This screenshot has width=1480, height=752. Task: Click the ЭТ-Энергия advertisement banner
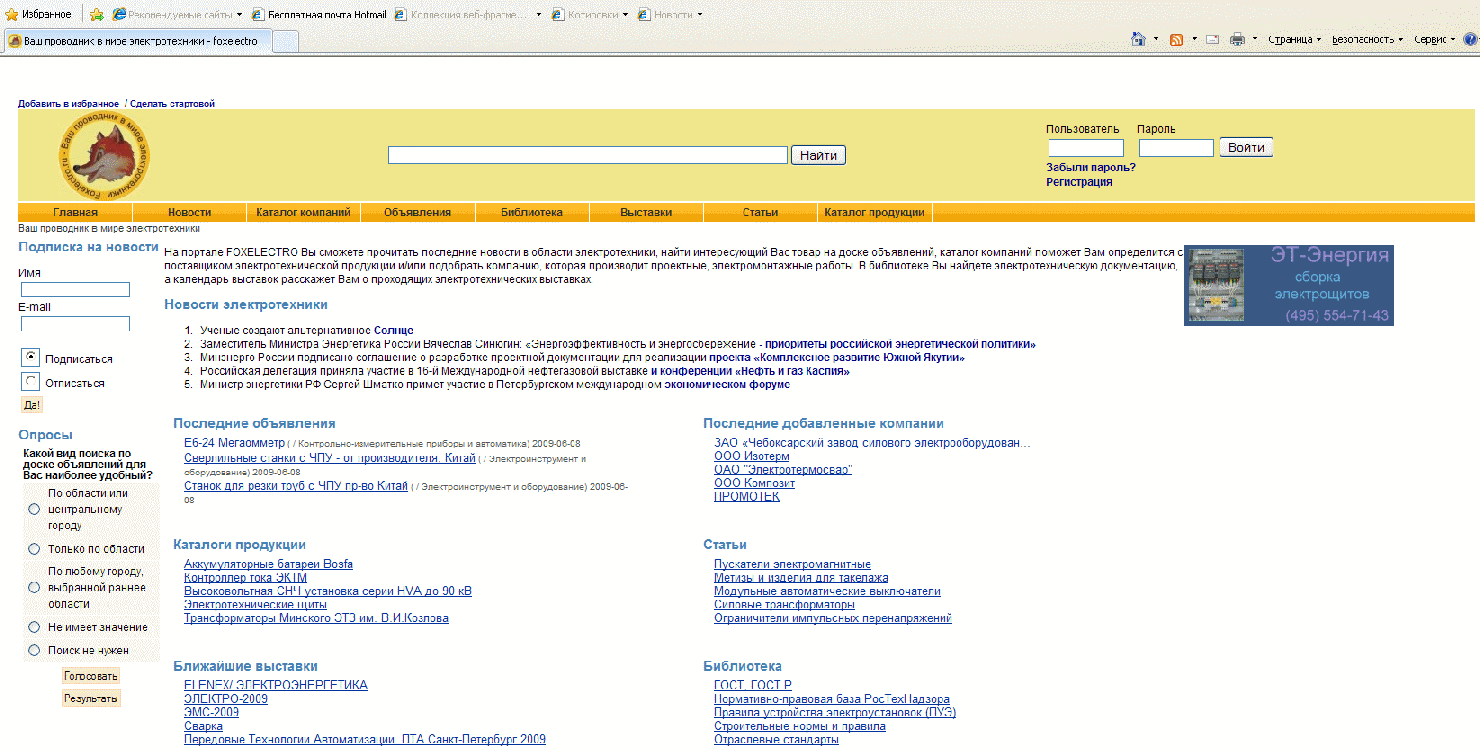click(x=1288, y=285)
